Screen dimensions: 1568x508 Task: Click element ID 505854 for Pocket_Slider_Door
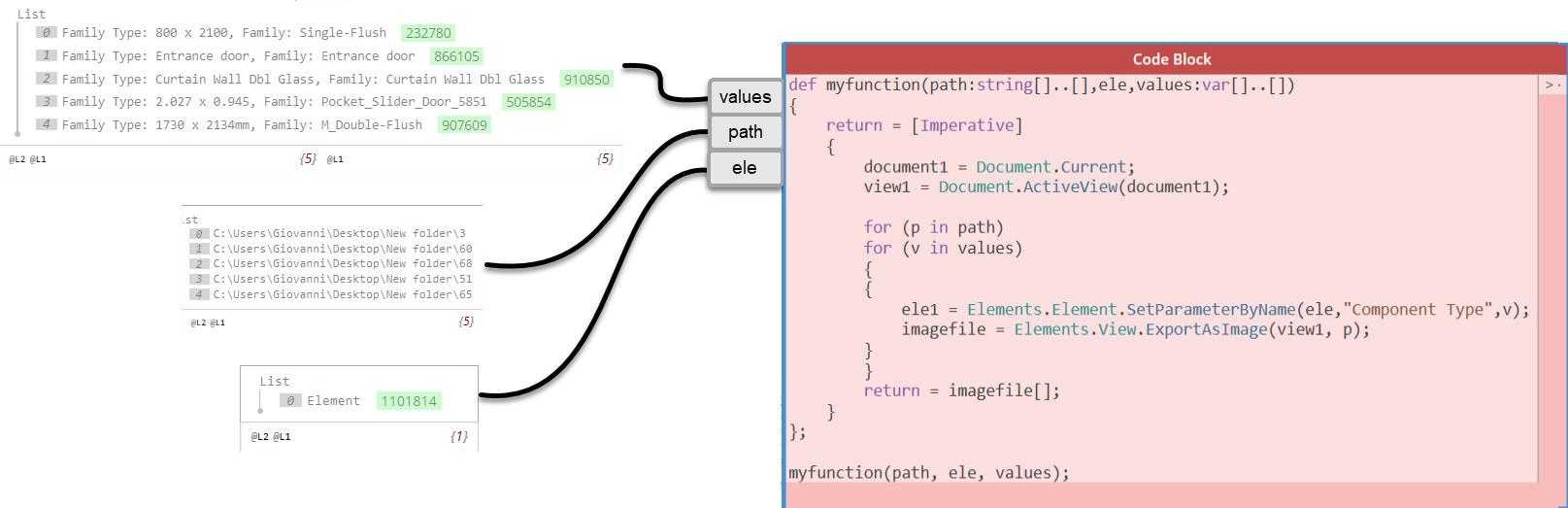528,102
